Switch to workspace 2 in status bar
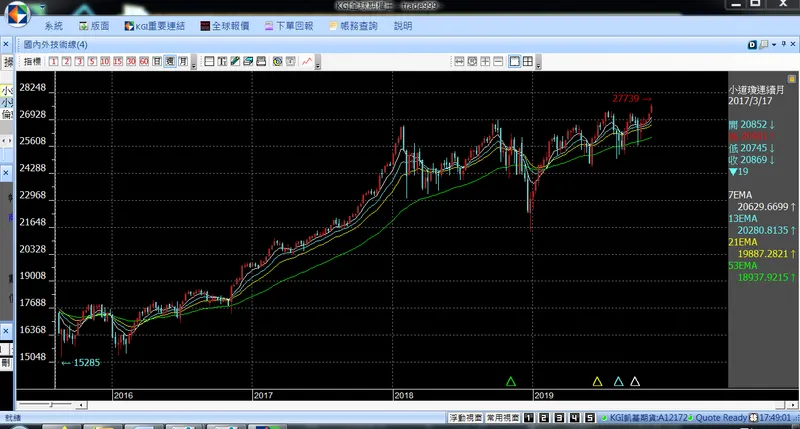Screen dimensions: 800x429 click(x=544, y=418)
